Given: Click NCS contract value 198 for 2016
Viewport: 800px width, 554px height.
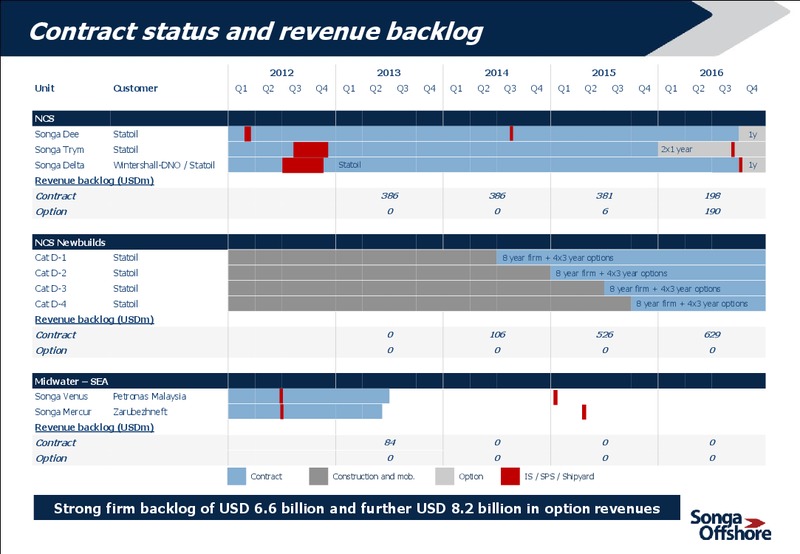Looking at the screenshot, I should pos(712,196).
